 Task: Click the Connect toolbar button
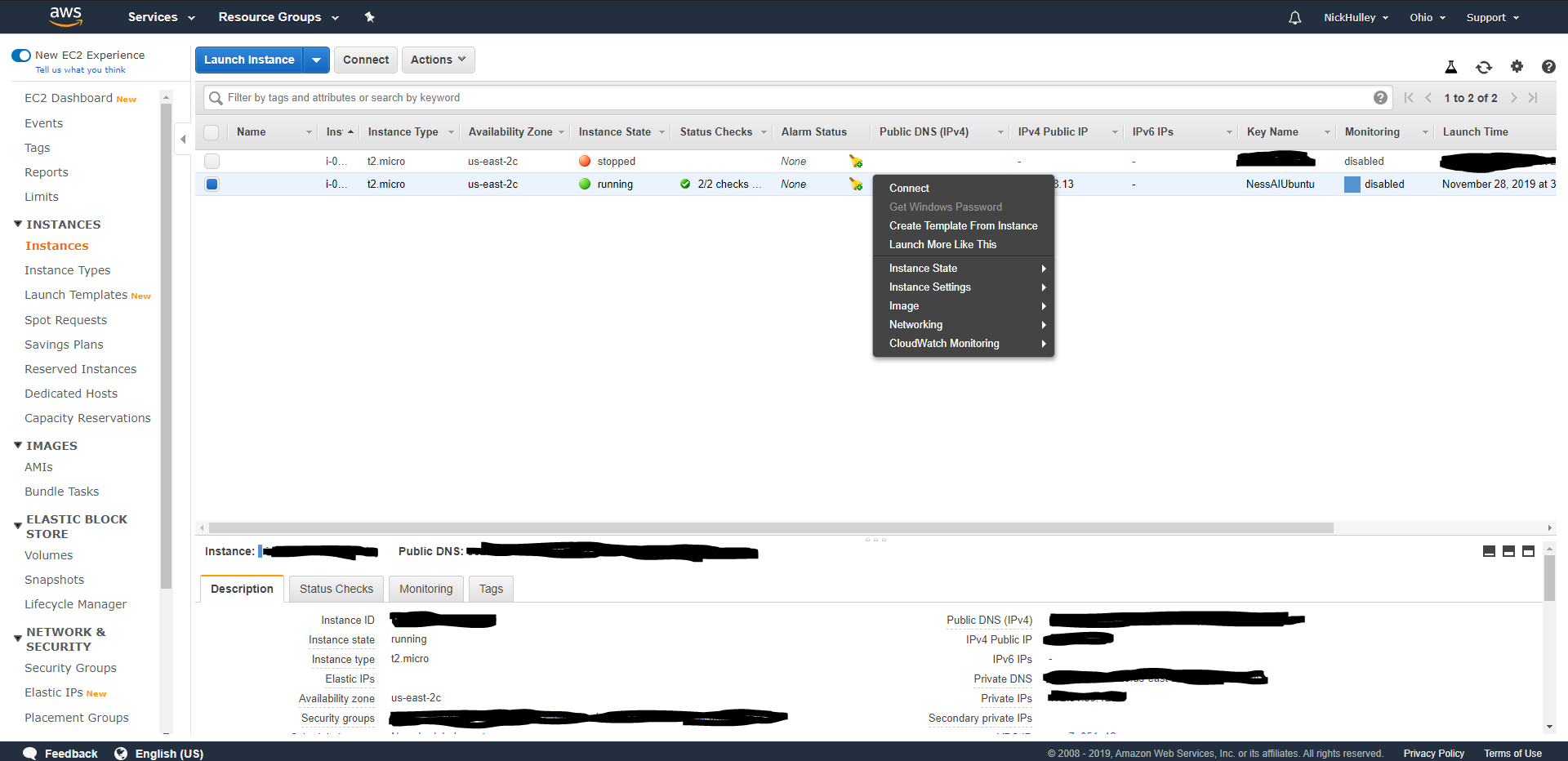pyautogui.click(x=366, y=60)
